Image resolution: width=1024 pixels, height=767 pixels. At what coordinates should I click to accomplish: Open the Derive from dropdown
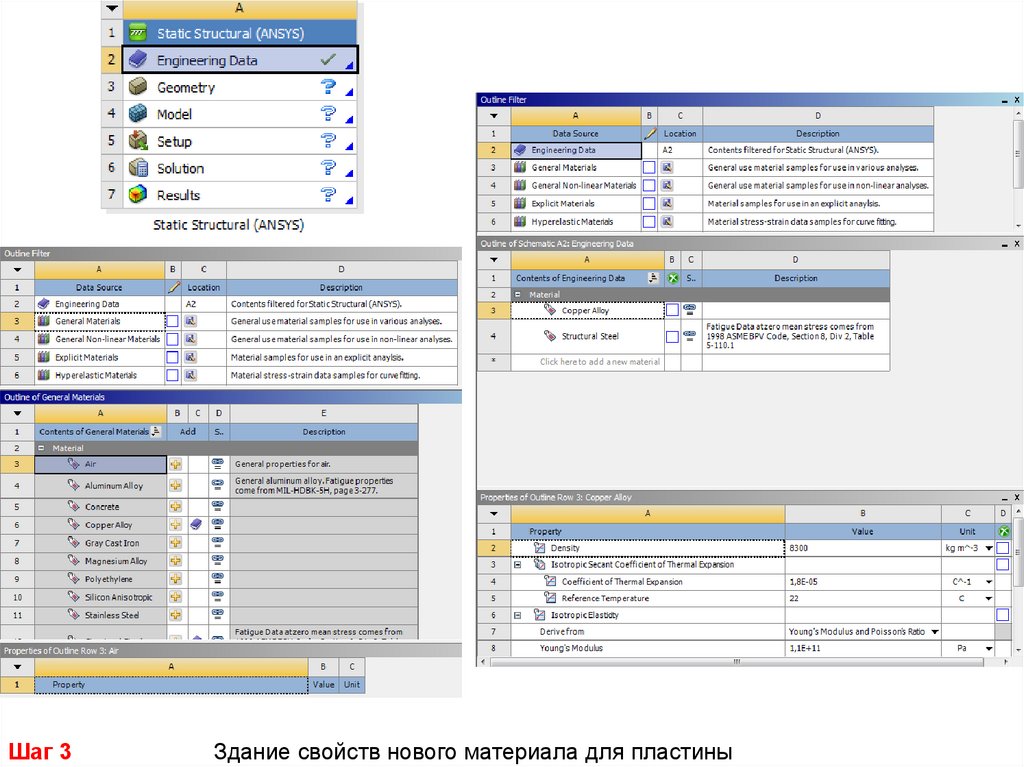[935, 632]
